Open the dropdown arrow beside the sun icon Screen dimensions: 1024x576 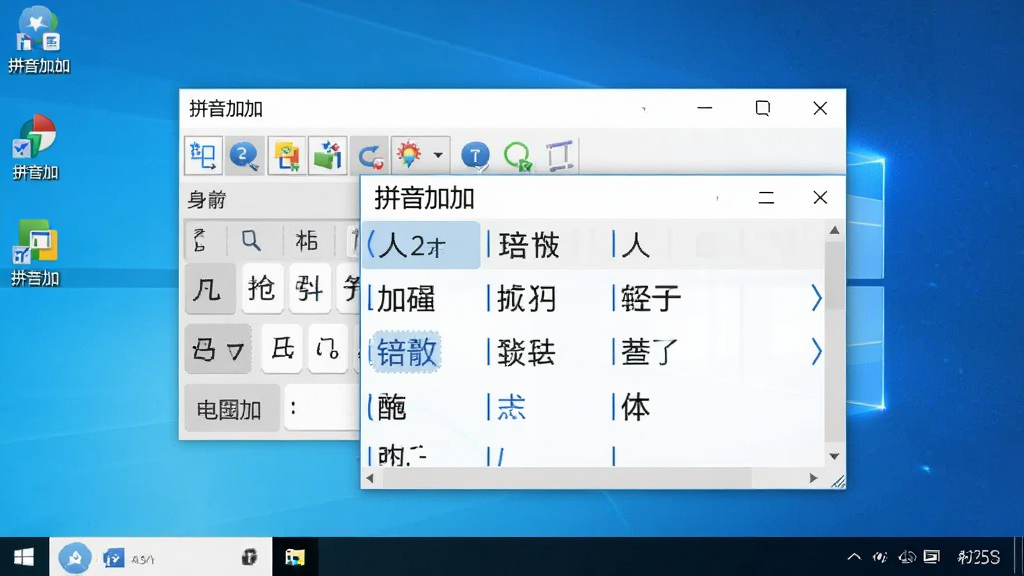[x=438, y=155]
